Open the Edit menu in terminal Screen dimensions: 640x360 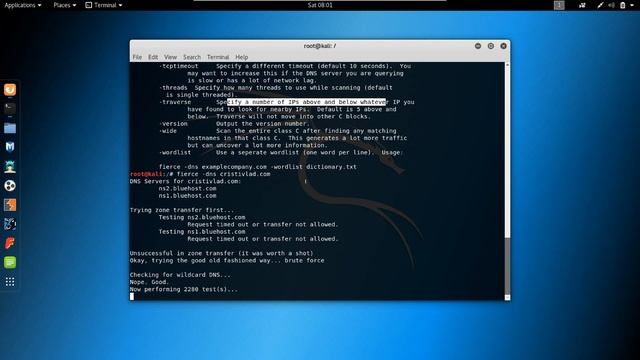153,57
